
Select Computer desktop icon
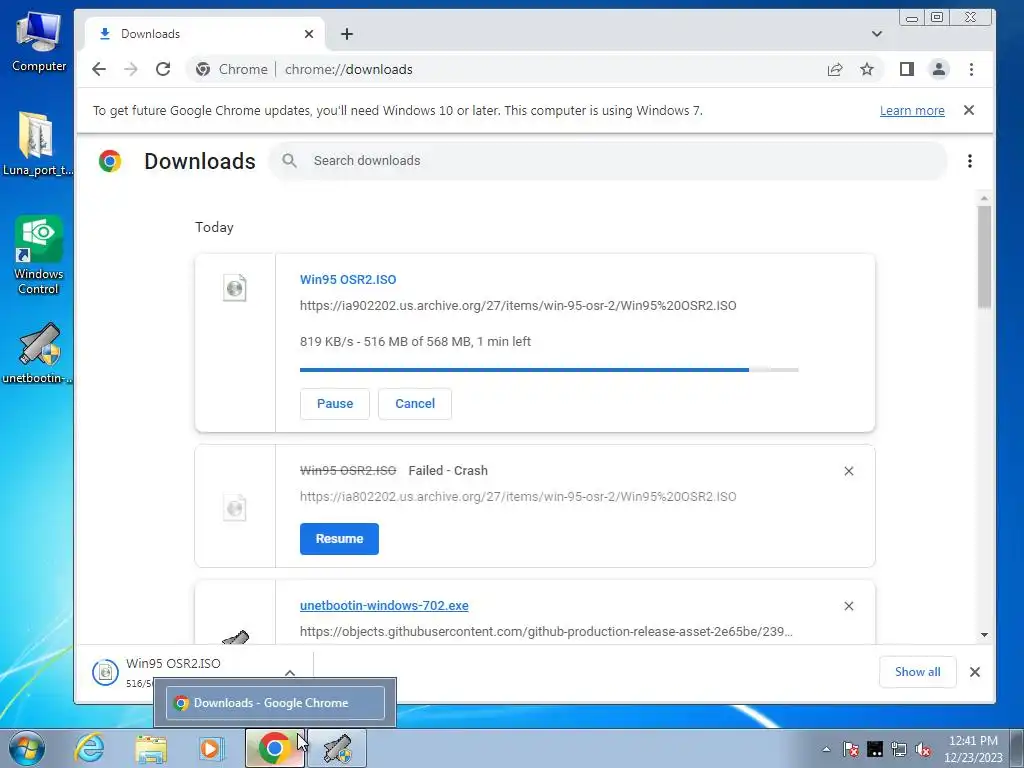tap(39, 42)
